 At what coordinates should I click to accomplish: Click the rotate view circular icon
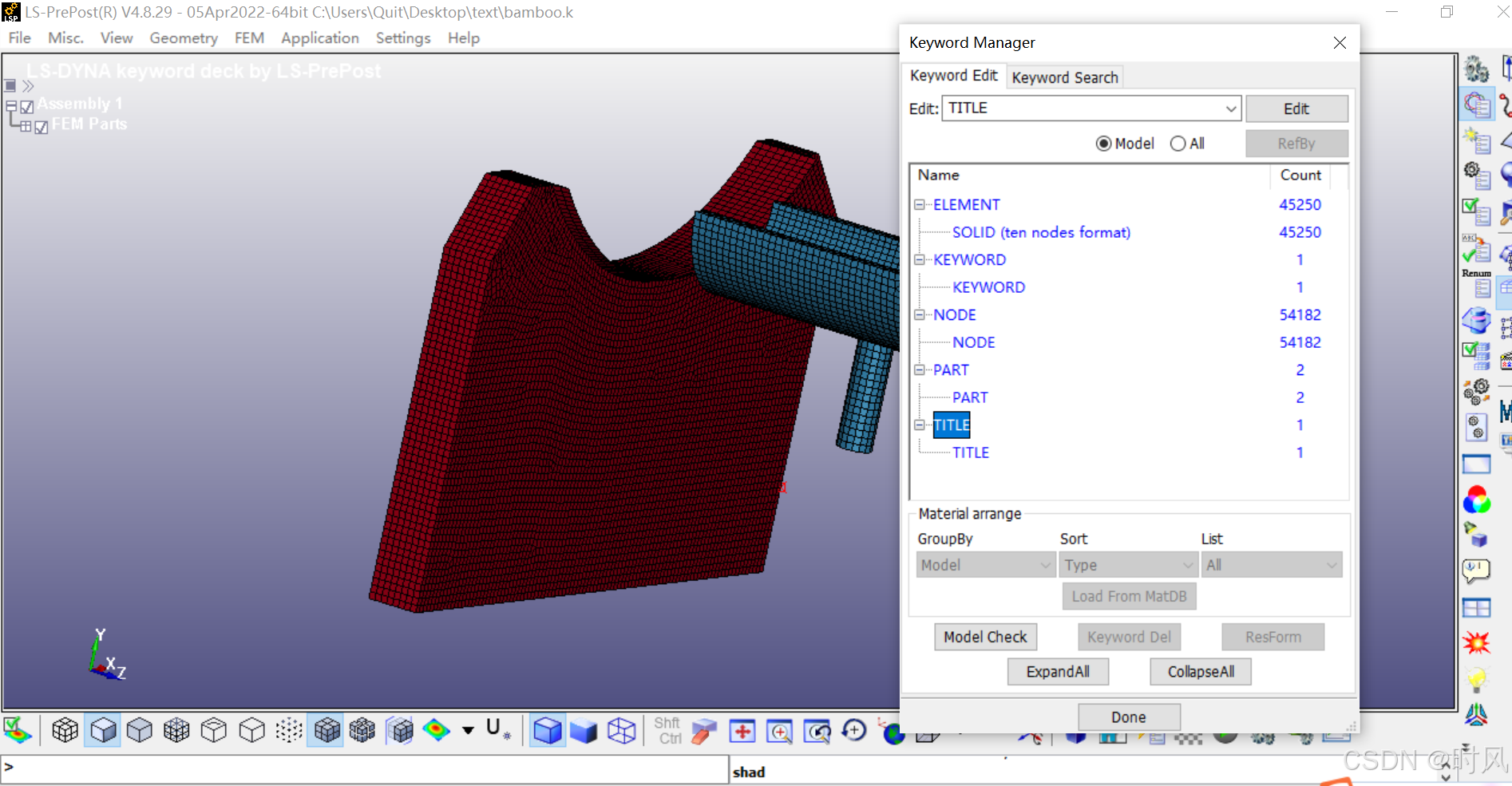click(854, 730)
